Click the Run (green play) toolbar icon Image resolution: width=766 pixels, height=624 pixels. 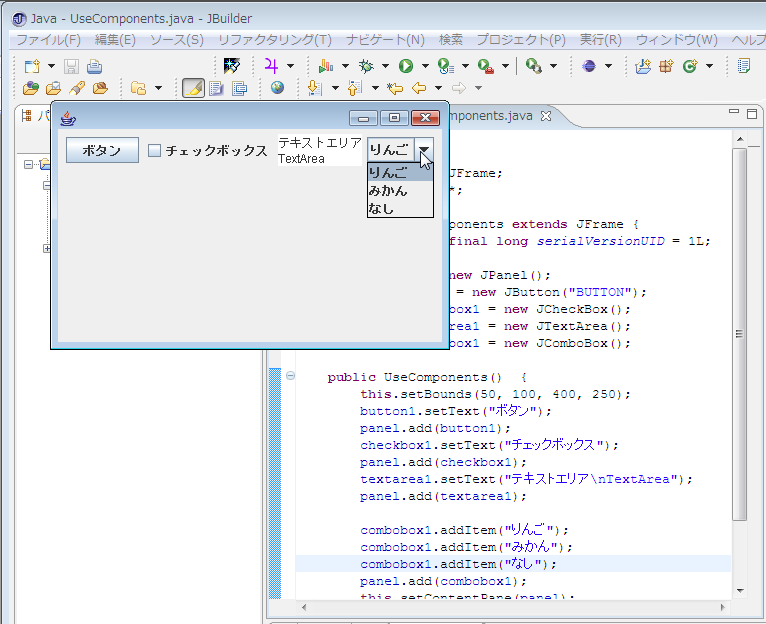(x=406, y=66)
